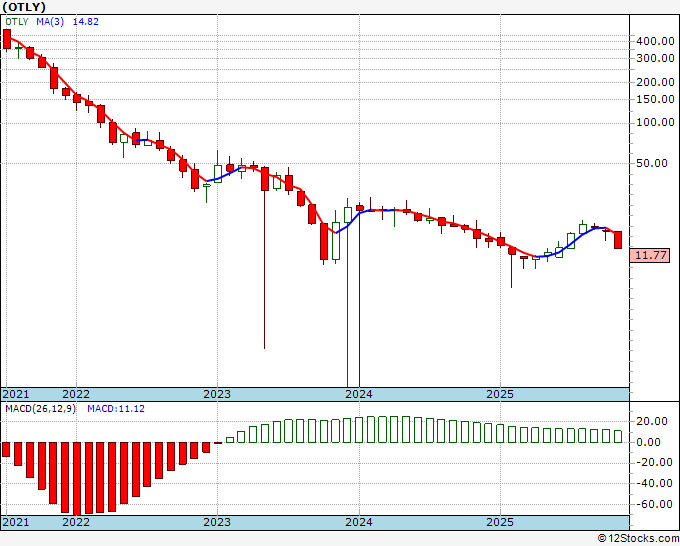Click the latest red candlestick near 11.77
680x546 pixels.
click(x=618, y=240)
